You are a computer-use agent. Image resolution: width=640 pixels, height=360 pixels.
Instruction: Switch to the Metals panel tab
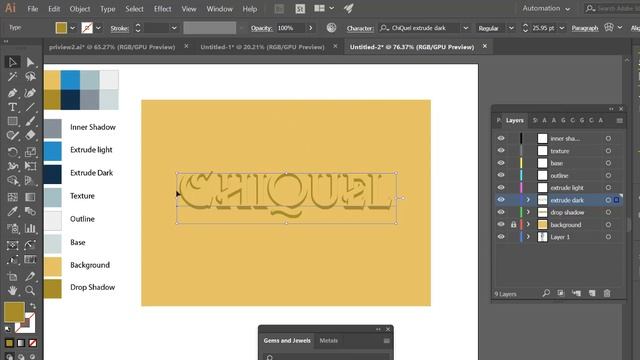pyautogui.click(x=329, y=340)
